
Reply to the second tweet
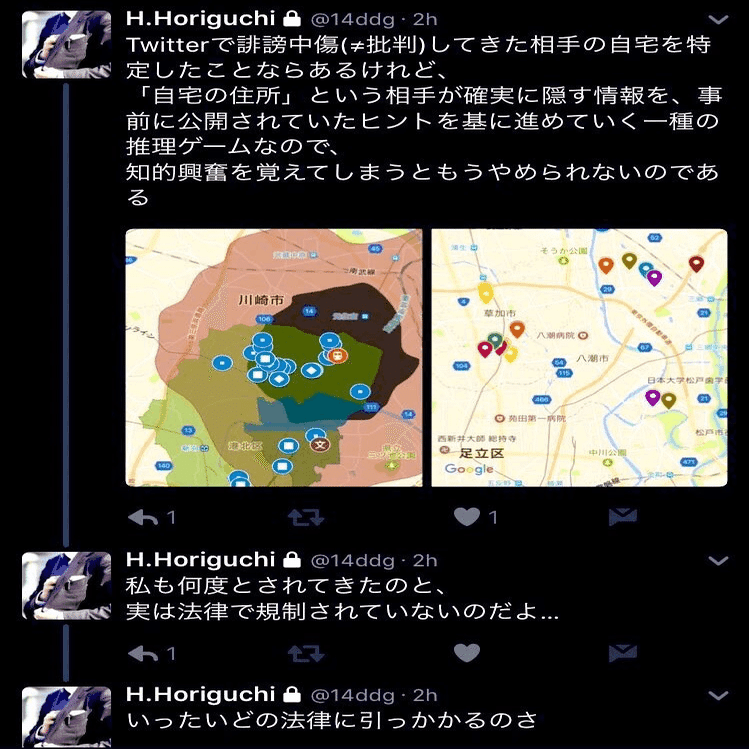click(x=143, y=653)
